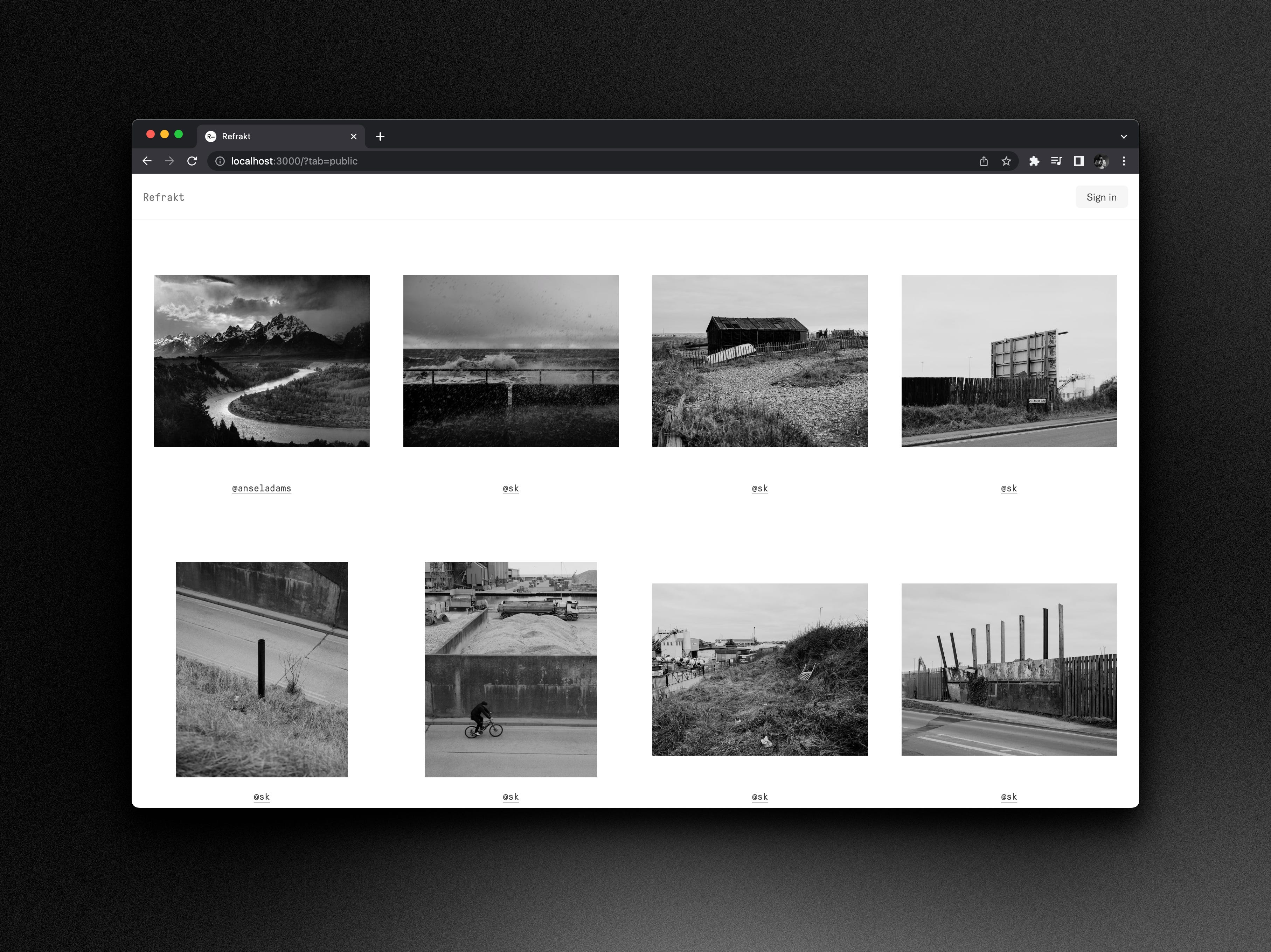
Task: Open the extensions puzzle icon
Action: click(x=1034, y=161)
